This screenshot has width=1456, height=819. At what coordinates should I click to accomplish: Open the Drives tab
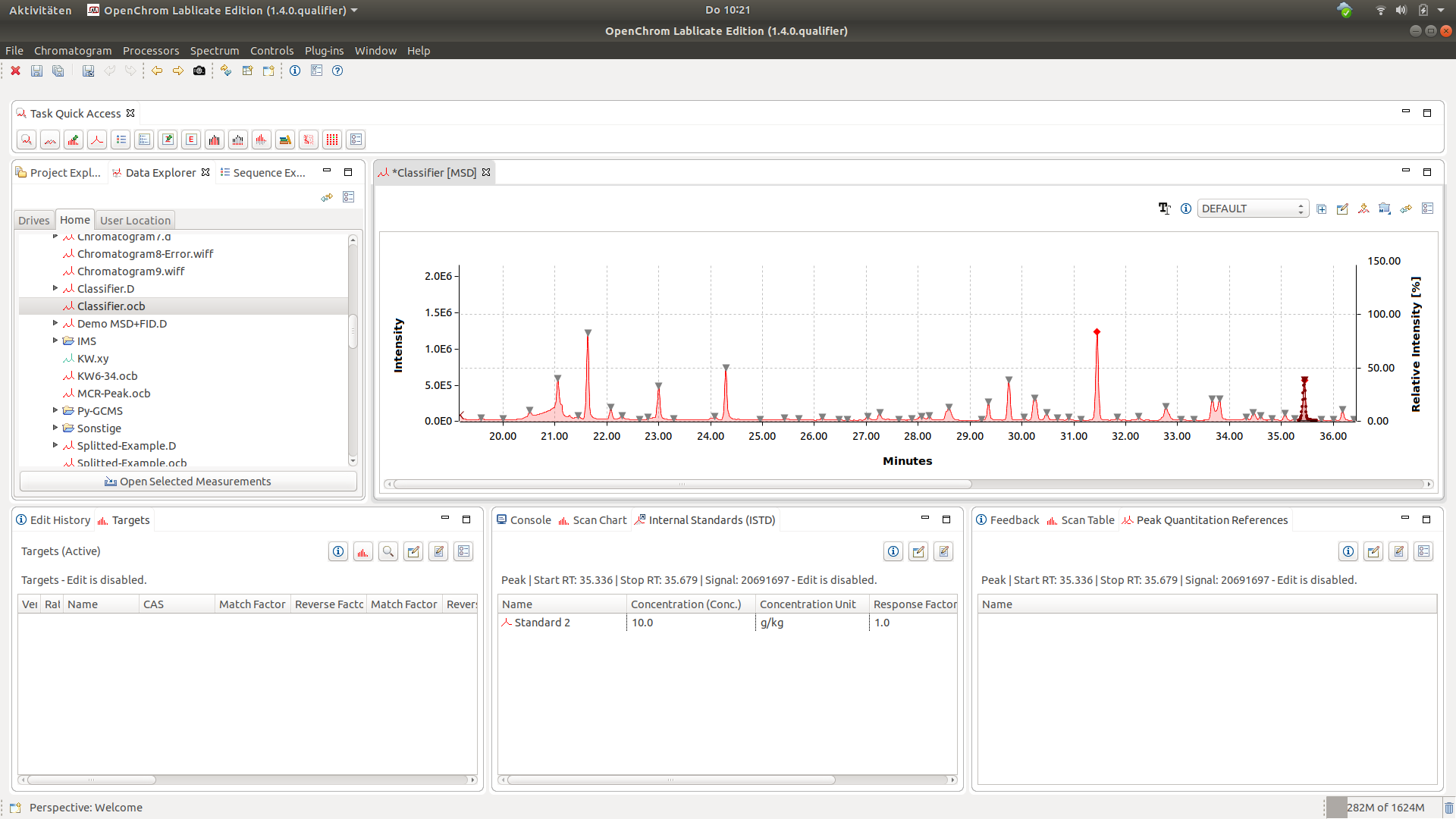click(x=34, y=221)
